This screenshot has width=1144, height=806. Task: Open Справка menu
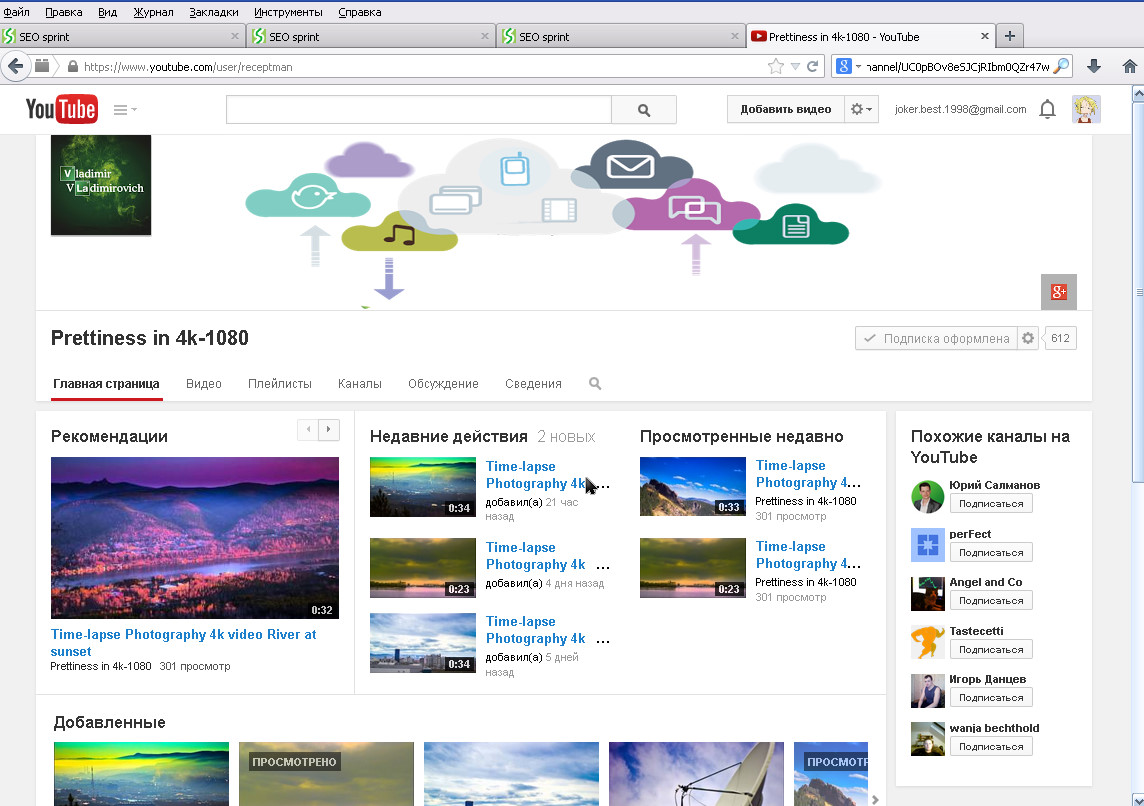click(360, 12)
